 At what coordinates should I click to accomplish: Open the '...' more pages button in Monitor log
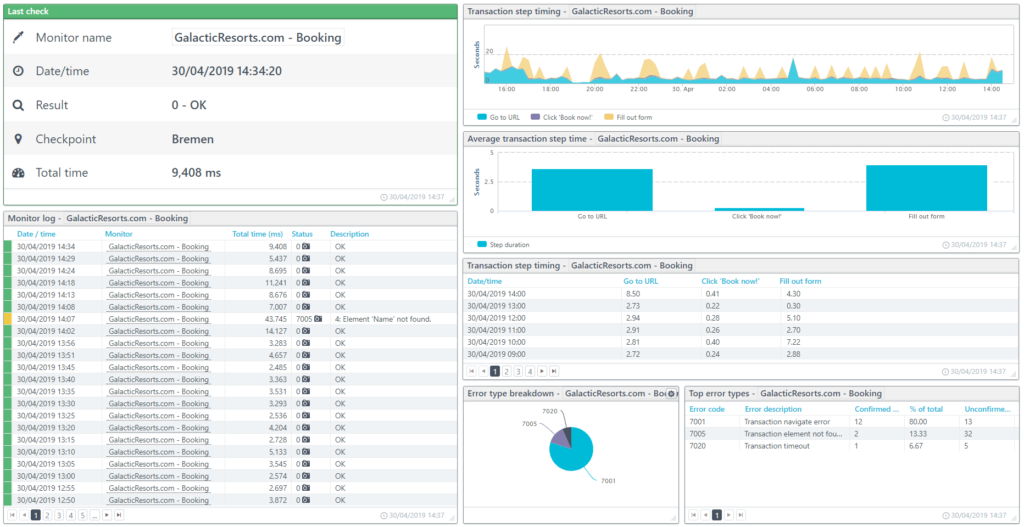click(x=95, y=515)
